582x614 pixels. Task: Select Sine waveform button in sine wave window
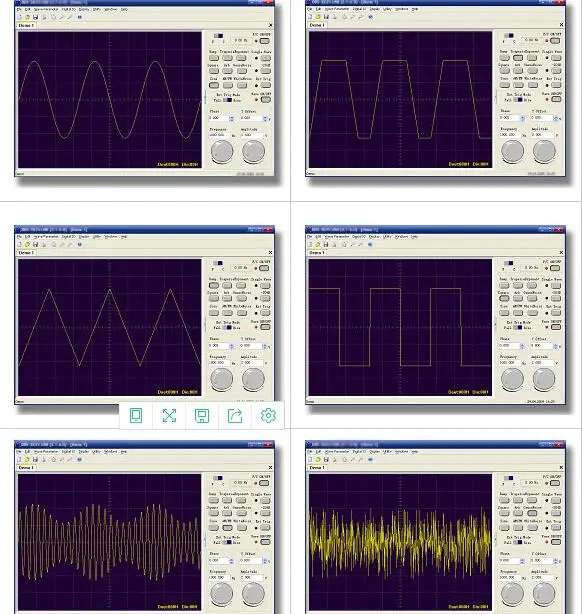(x=214, y=85)
